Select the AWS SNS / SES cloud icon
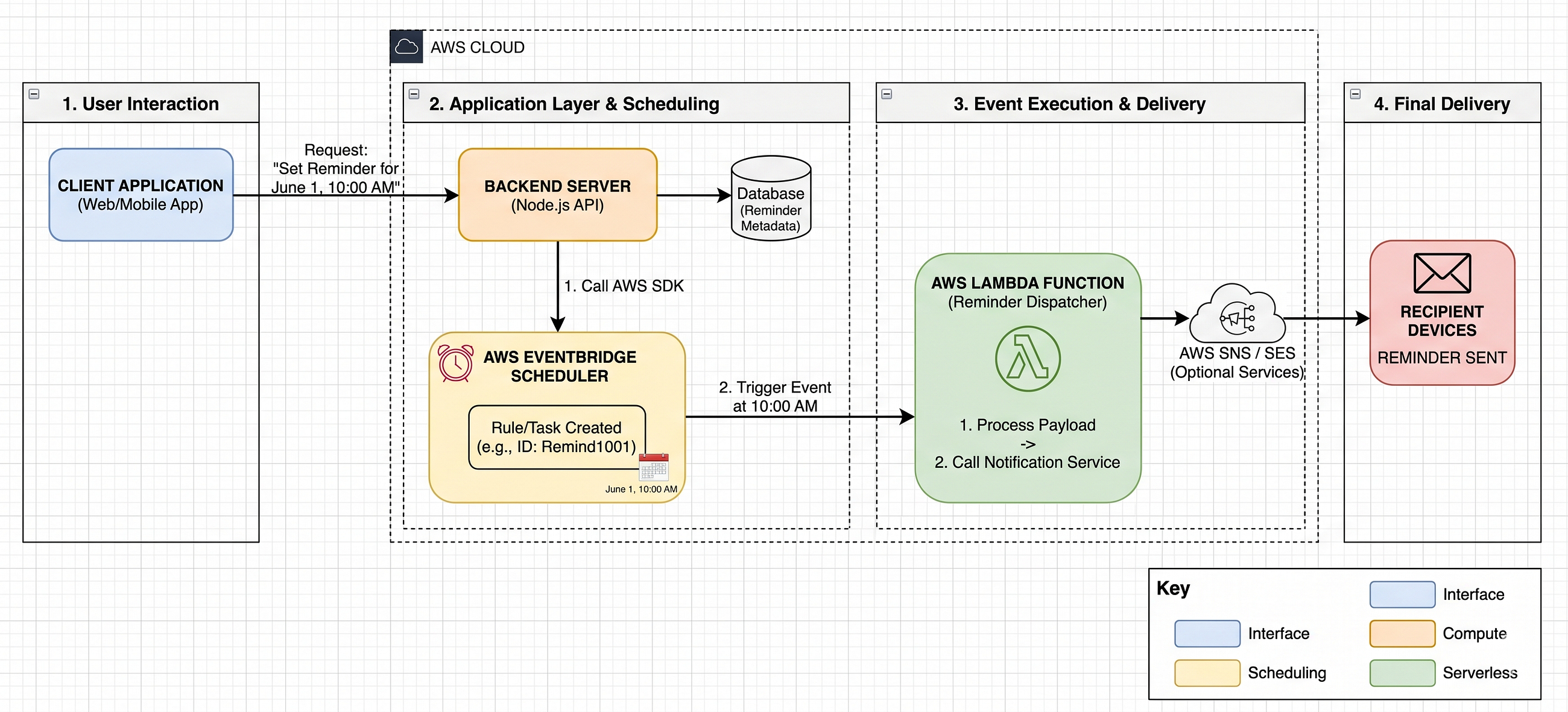 [x=1238, y=315]
